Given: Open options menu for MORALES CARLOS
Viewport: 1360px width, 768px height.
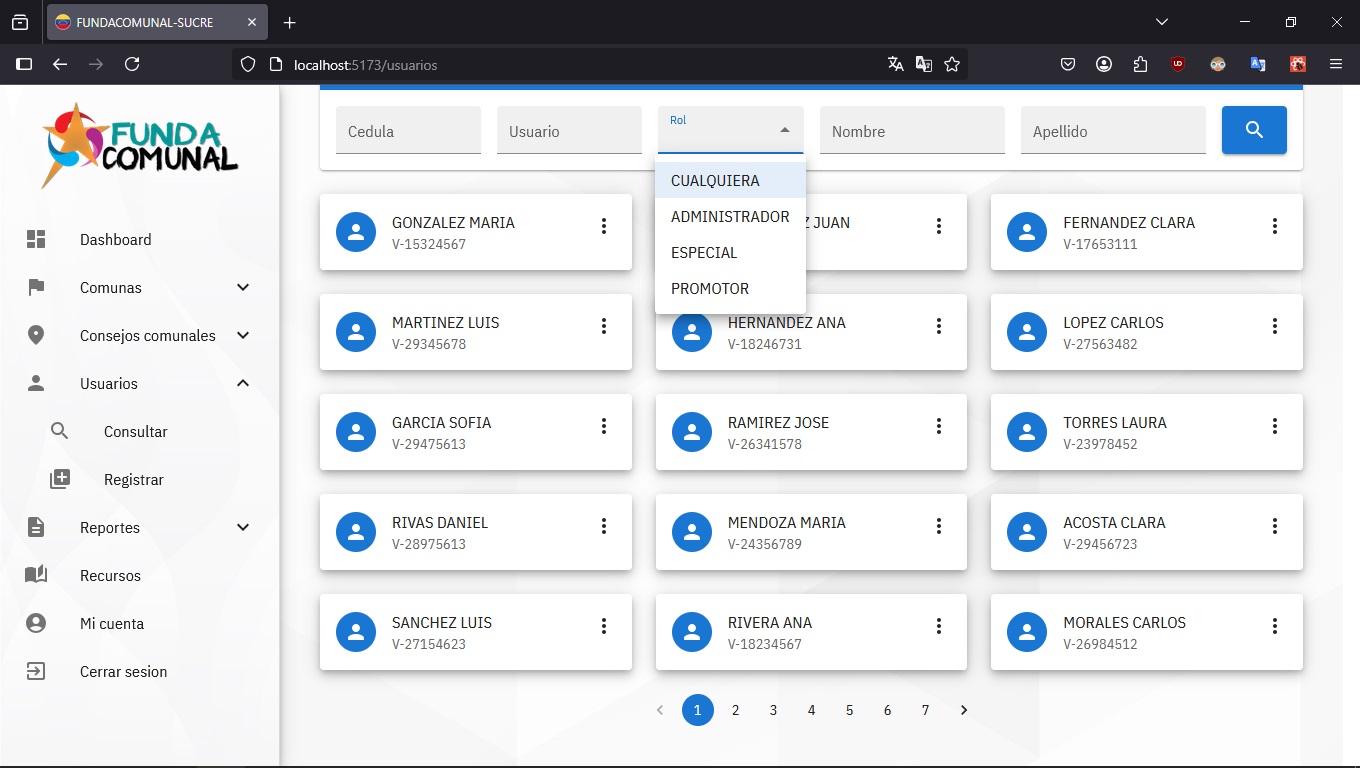Looking at the screenshot, I should pyautogui.click(x=1275, y=626).
